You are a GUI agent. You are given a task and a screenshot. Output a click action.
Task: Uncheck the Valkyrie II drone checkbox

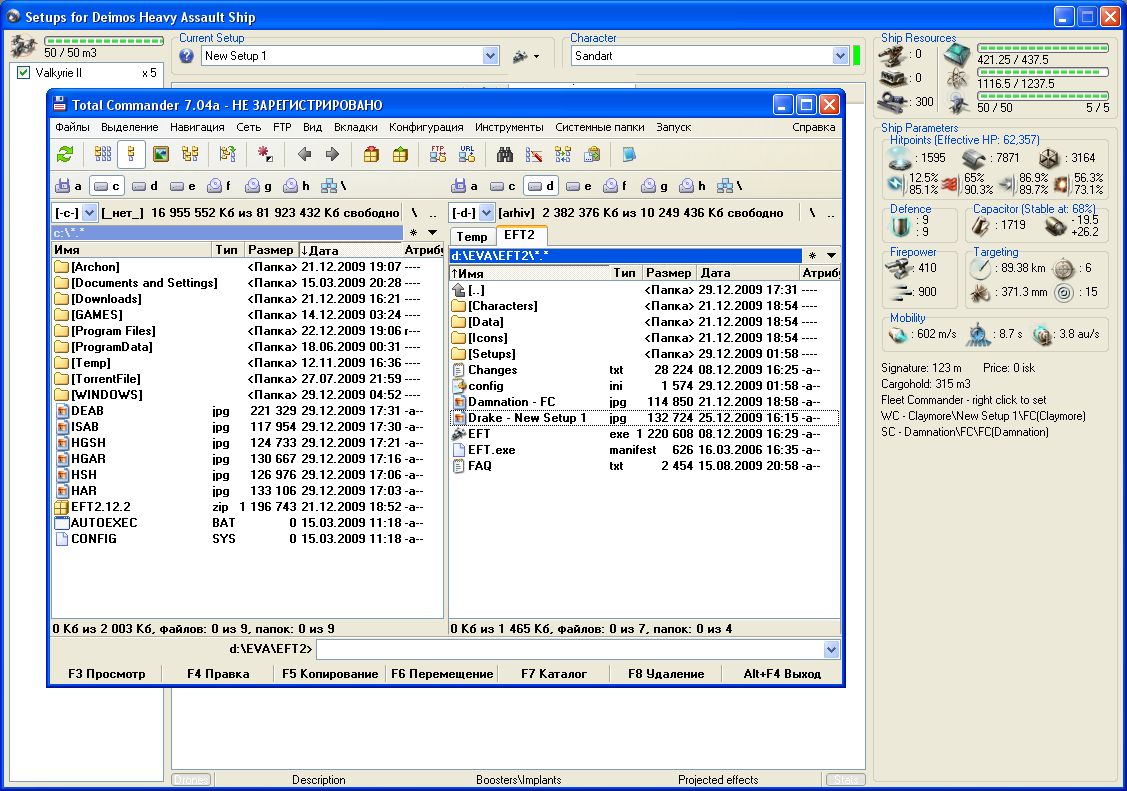(x=24, y=73)
